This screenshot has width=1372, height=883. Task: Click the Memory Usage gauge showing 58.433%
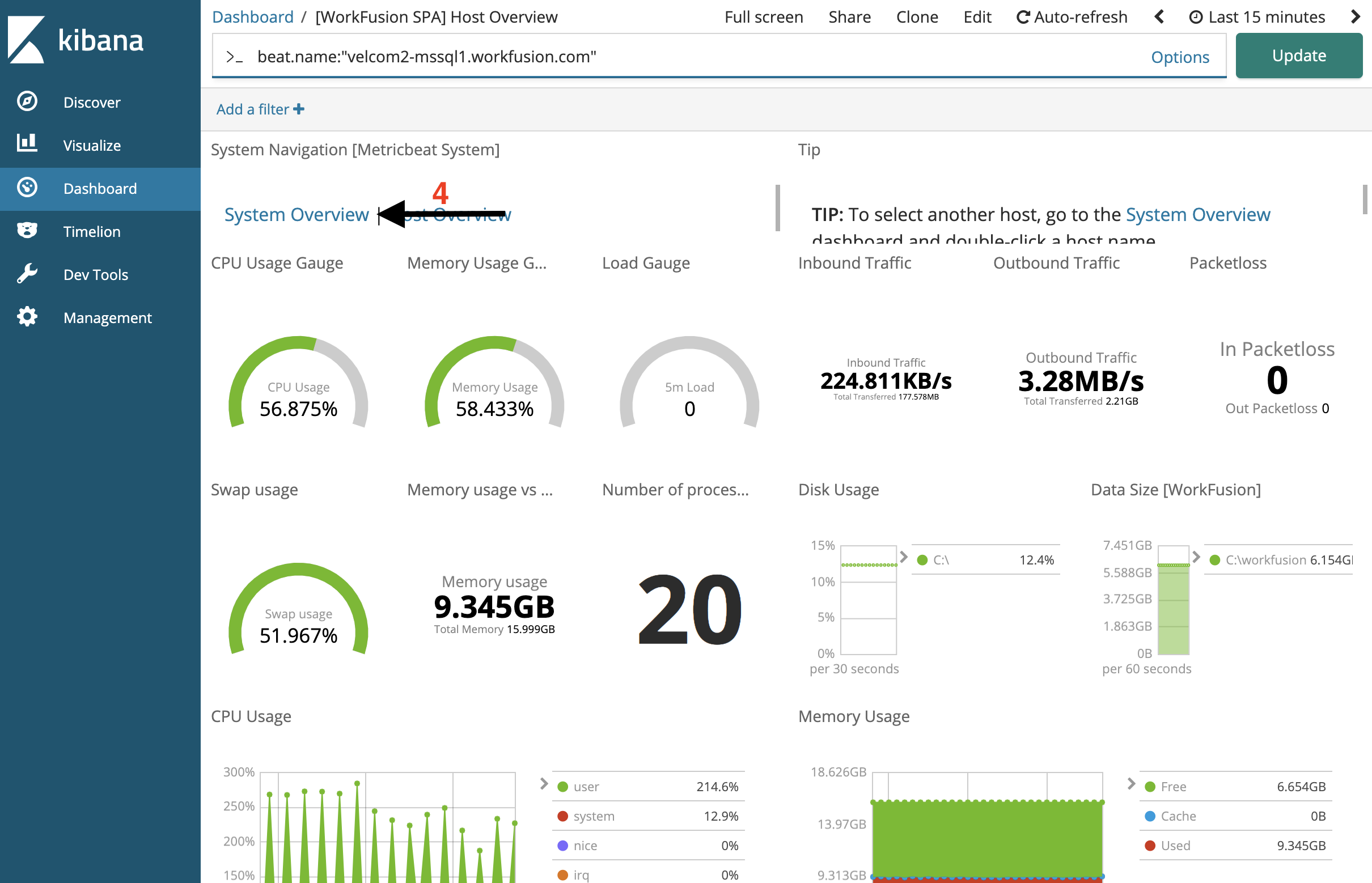coord(494,382)
